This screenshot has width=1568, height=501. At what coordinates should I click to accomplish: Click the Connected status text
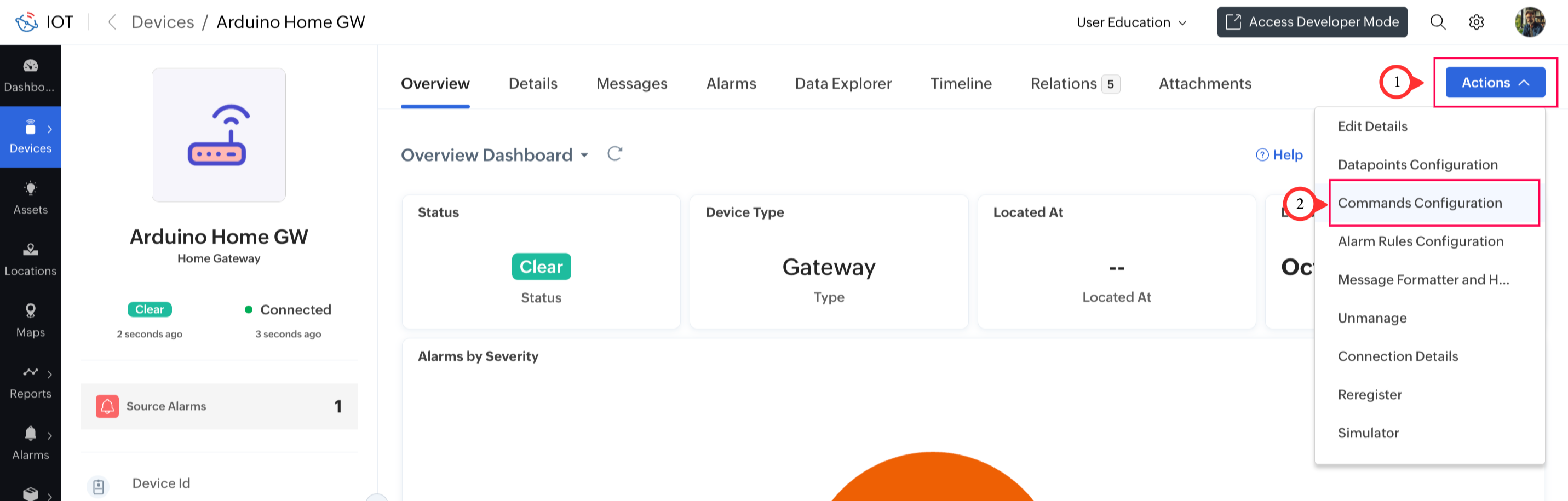[x=296, y=309]
